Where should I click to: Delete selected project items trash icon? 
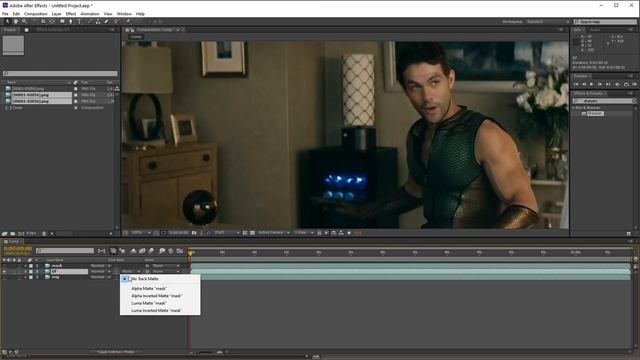tap(44, 233)
